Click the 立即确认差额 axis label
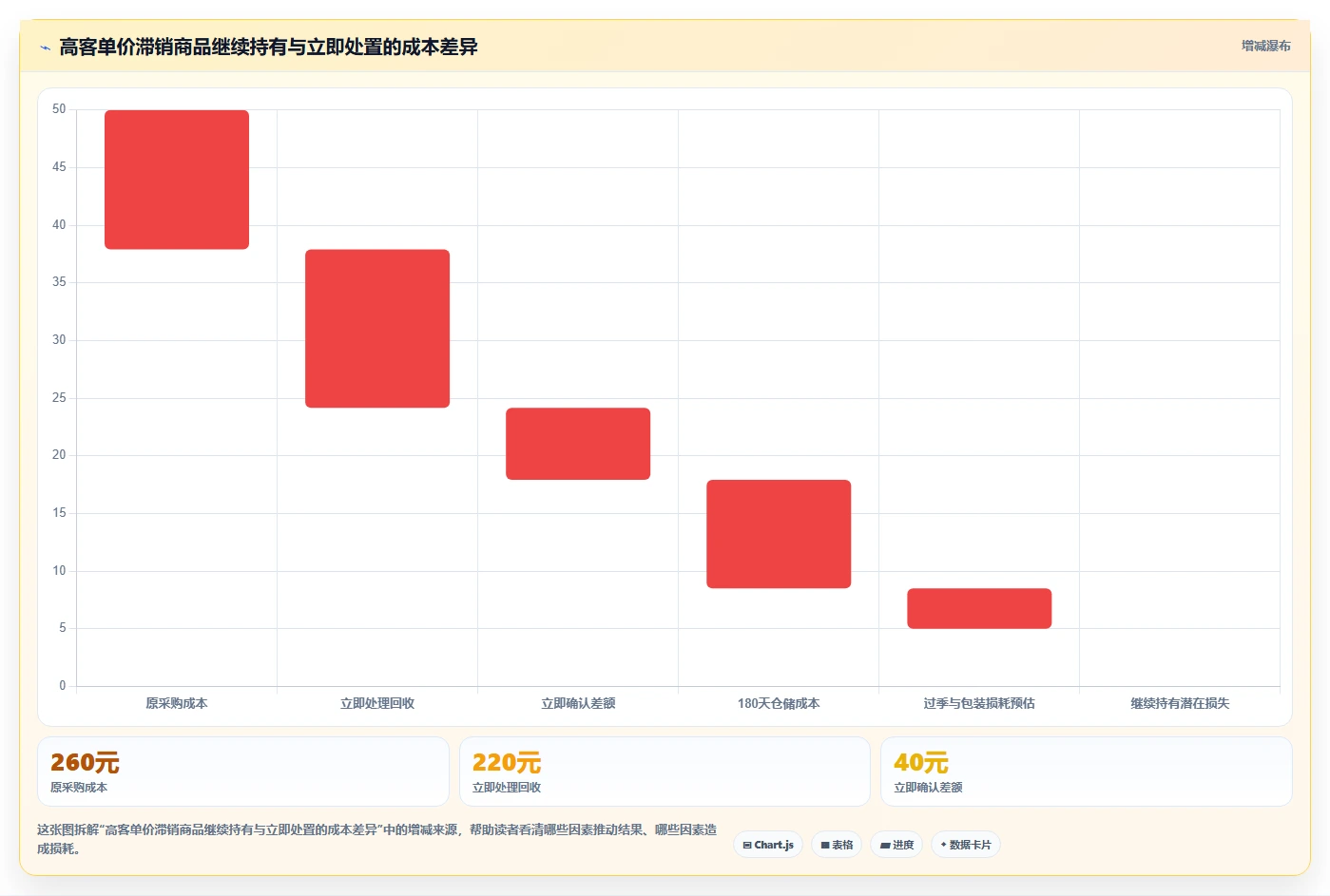Image resolution: width=1330 pixels, height=896 pixels. [x=578, y=703]
